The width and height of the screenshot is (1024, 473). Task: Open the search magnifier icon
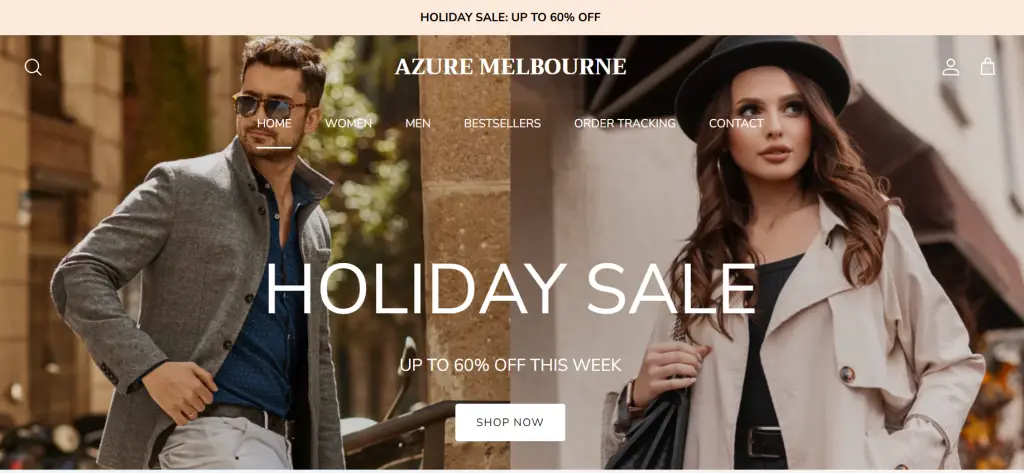click(33, 67)
